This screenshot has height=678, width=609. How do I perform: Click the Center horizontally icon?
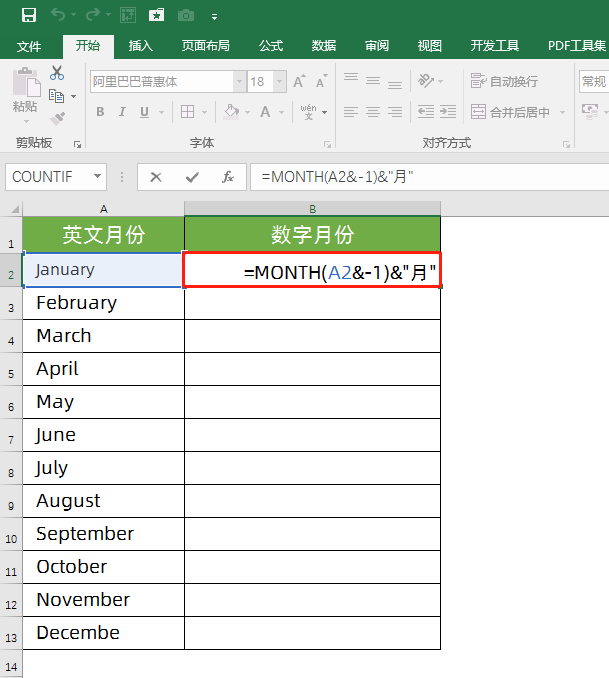click(x=373, y=112)
